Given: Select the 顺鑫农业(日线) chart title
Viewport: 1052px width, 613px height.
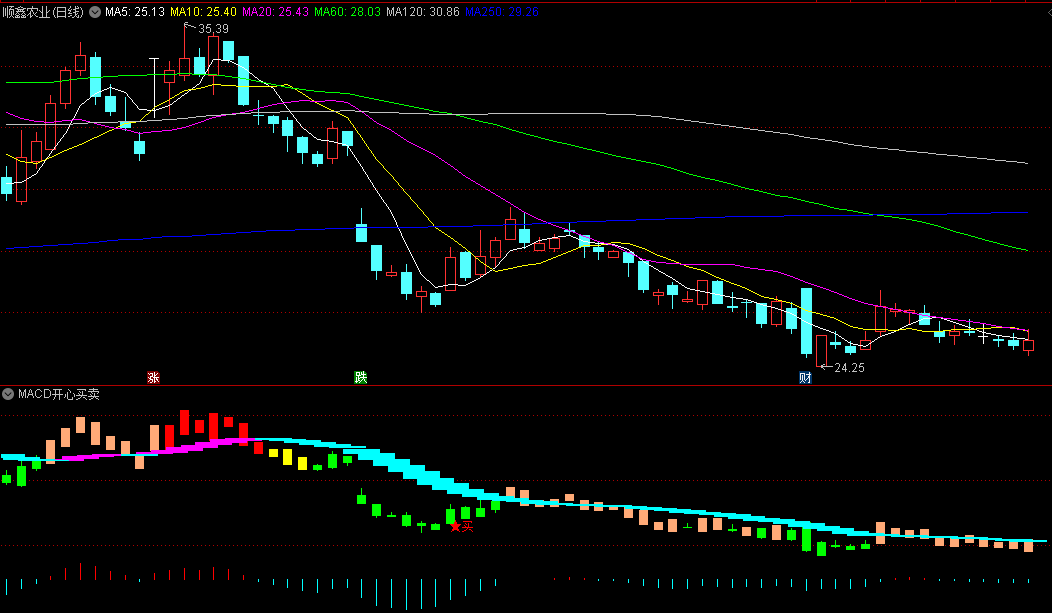Looking at the screenshot, I should (43, 12).
